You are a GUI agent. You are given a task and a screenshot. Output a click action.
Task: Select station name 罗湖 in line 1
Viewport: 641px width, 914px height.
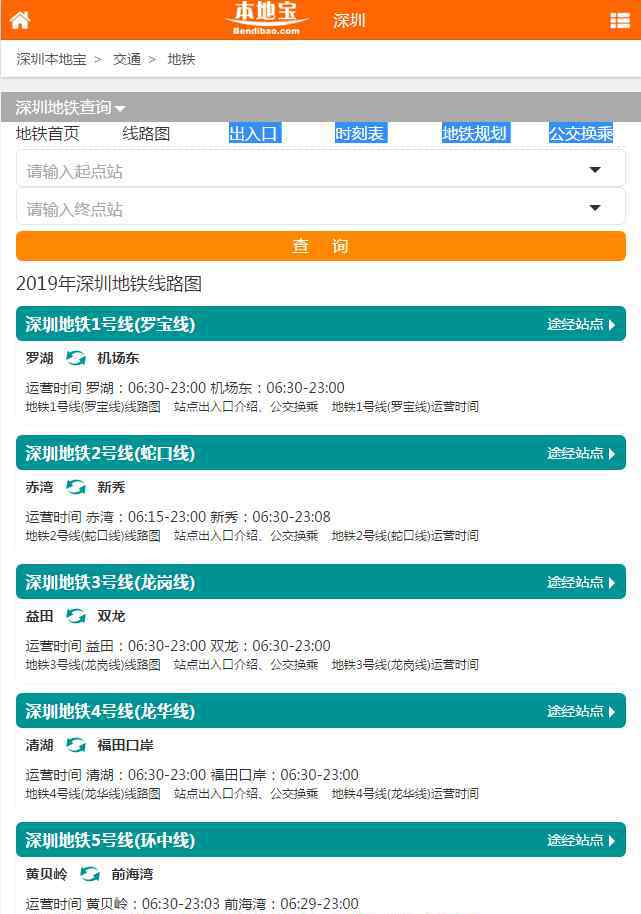(x=39, y=358)
